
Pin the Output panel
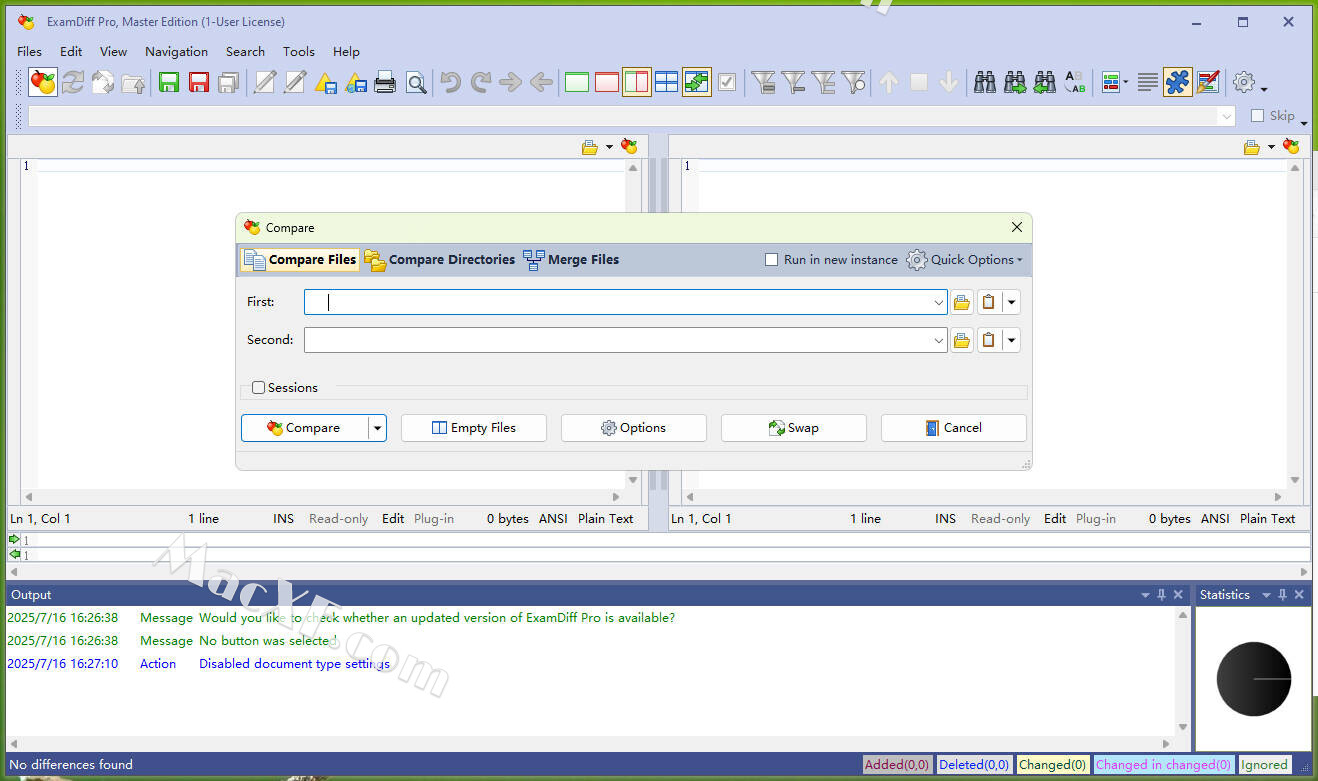pos(1162,595)
